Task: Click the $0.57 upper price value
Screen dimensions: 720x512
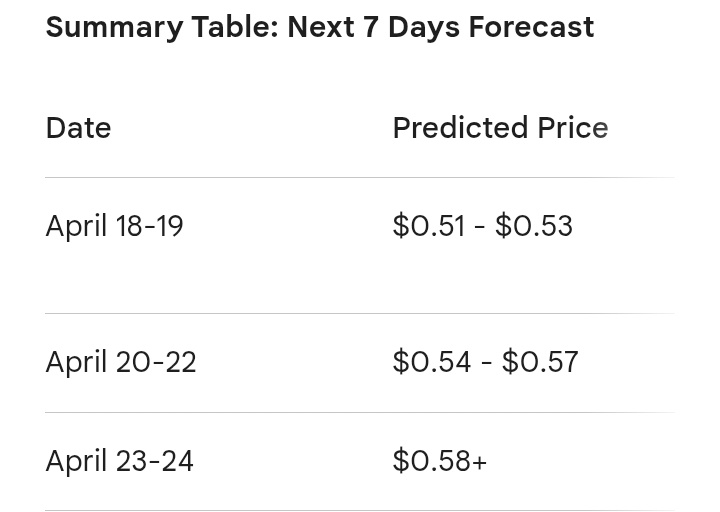Action: 540,362
